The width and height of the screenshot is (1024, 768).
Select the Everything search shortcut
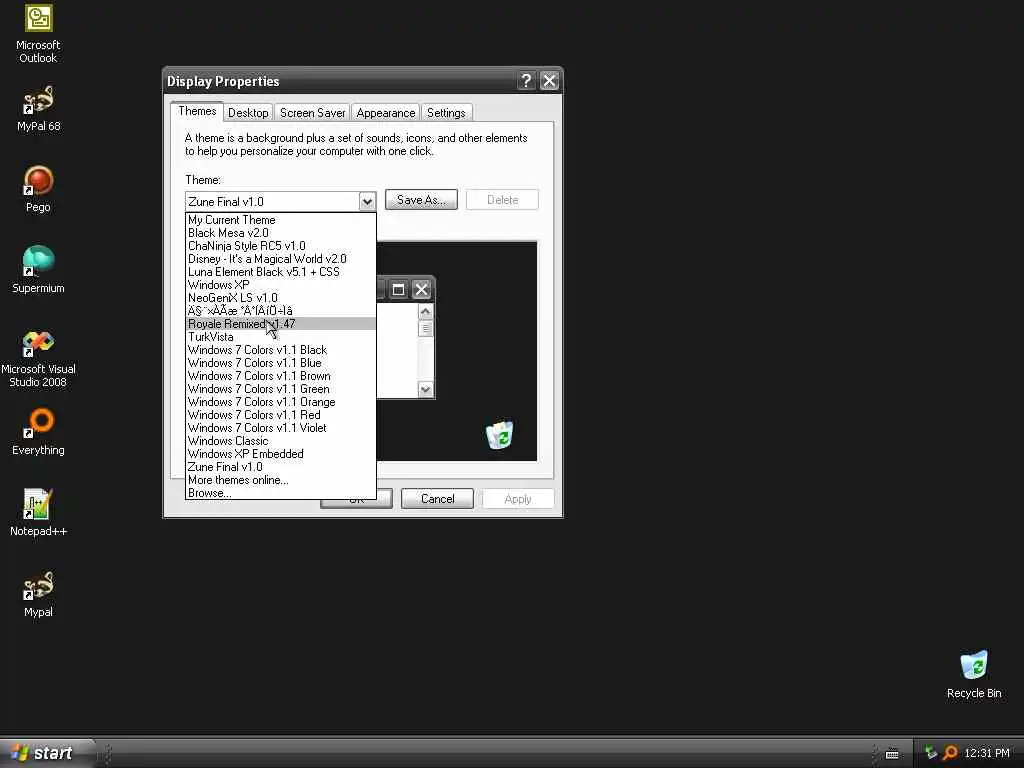coord(38,432)
